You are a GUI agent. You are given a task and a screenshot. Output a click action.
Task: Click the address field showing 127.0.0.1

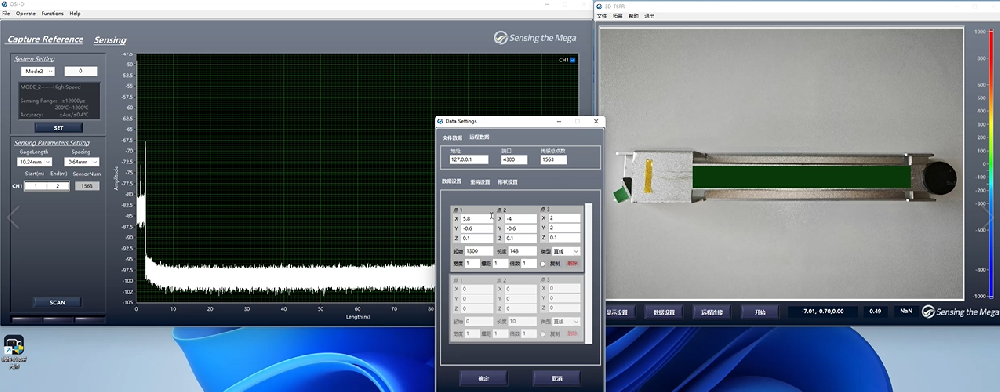click(x=469, y=159)
